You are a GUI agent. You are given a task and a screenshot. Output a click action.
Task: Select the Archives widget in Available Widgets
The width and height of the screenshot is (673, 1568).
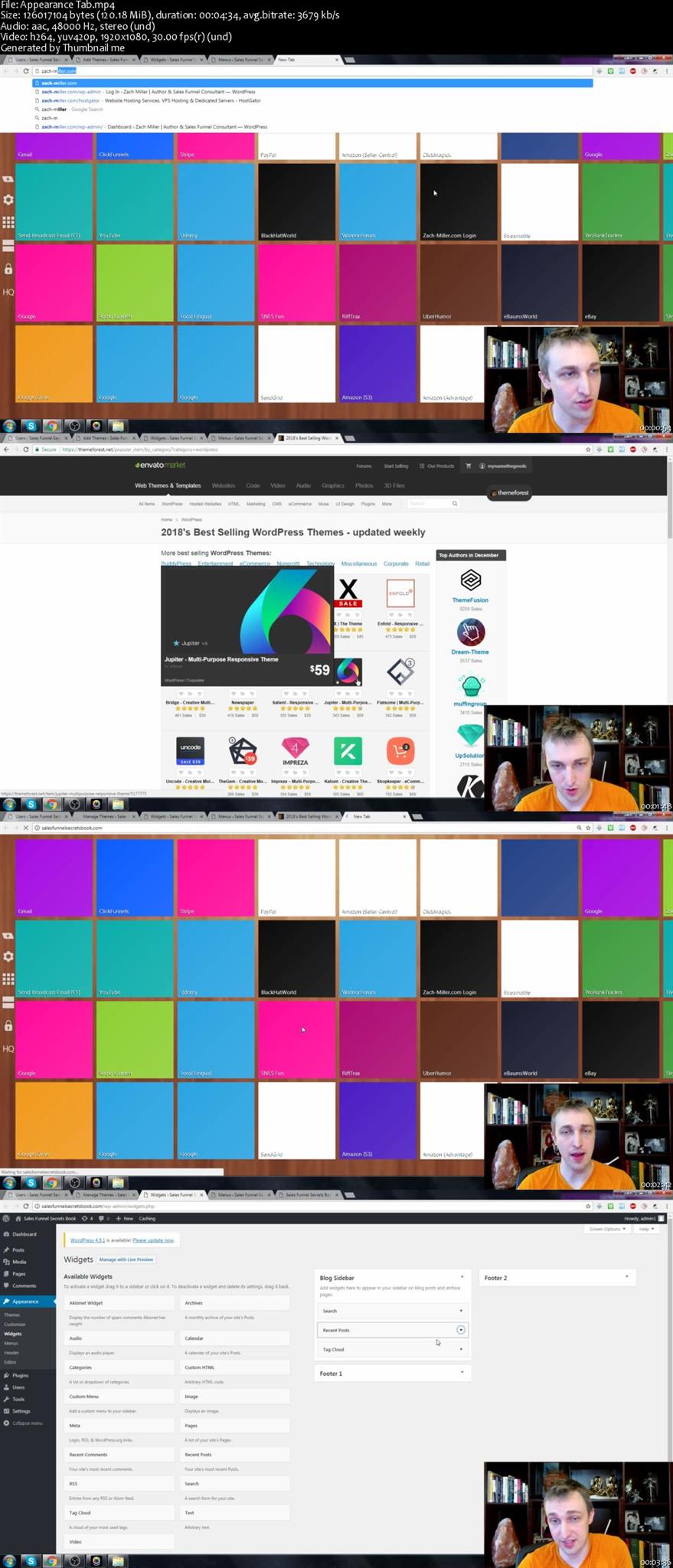(235, 1303)
